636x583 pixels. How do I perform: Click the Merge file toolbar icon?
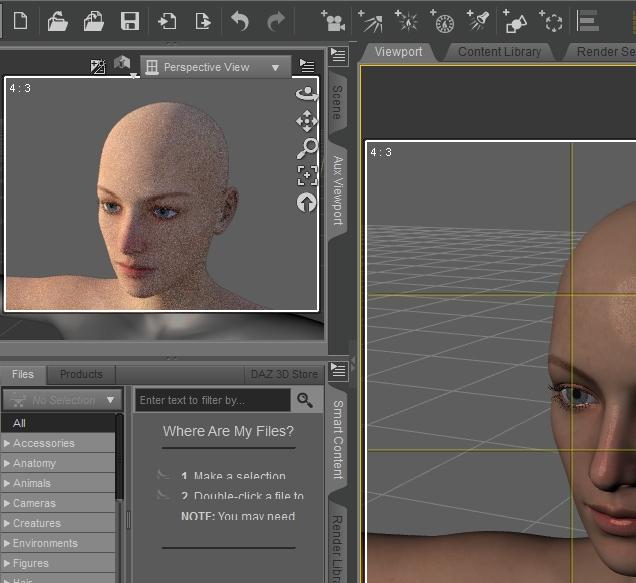coord(94,21)
